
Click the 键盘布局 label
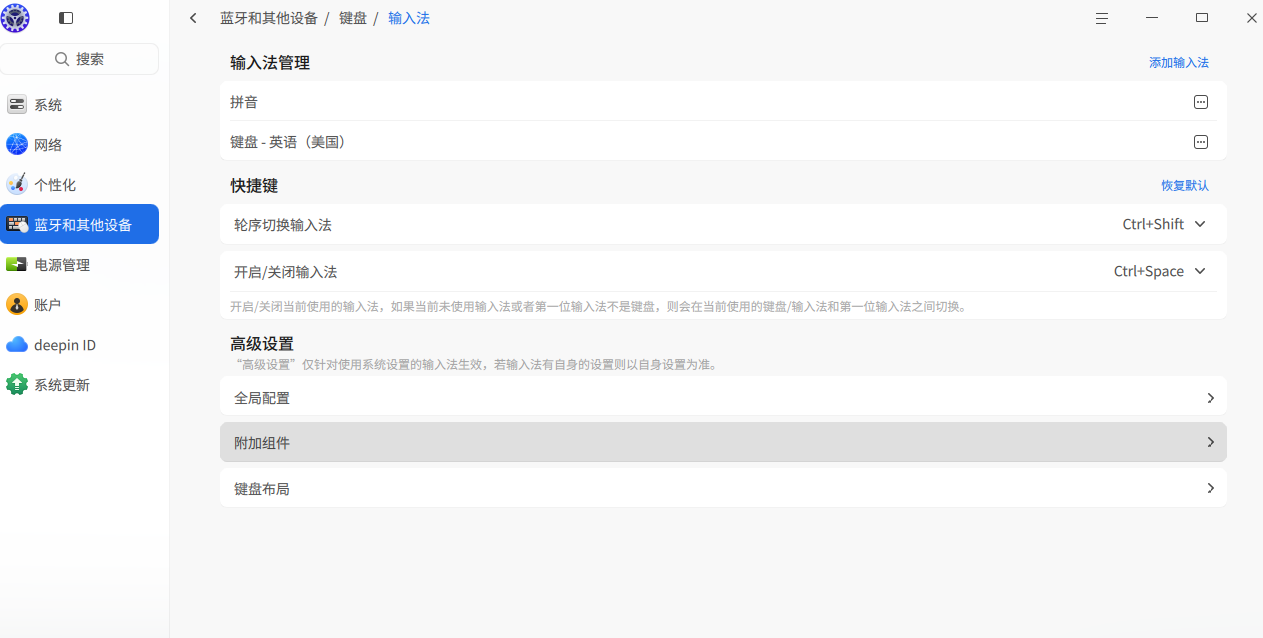[x=262, y=490]
